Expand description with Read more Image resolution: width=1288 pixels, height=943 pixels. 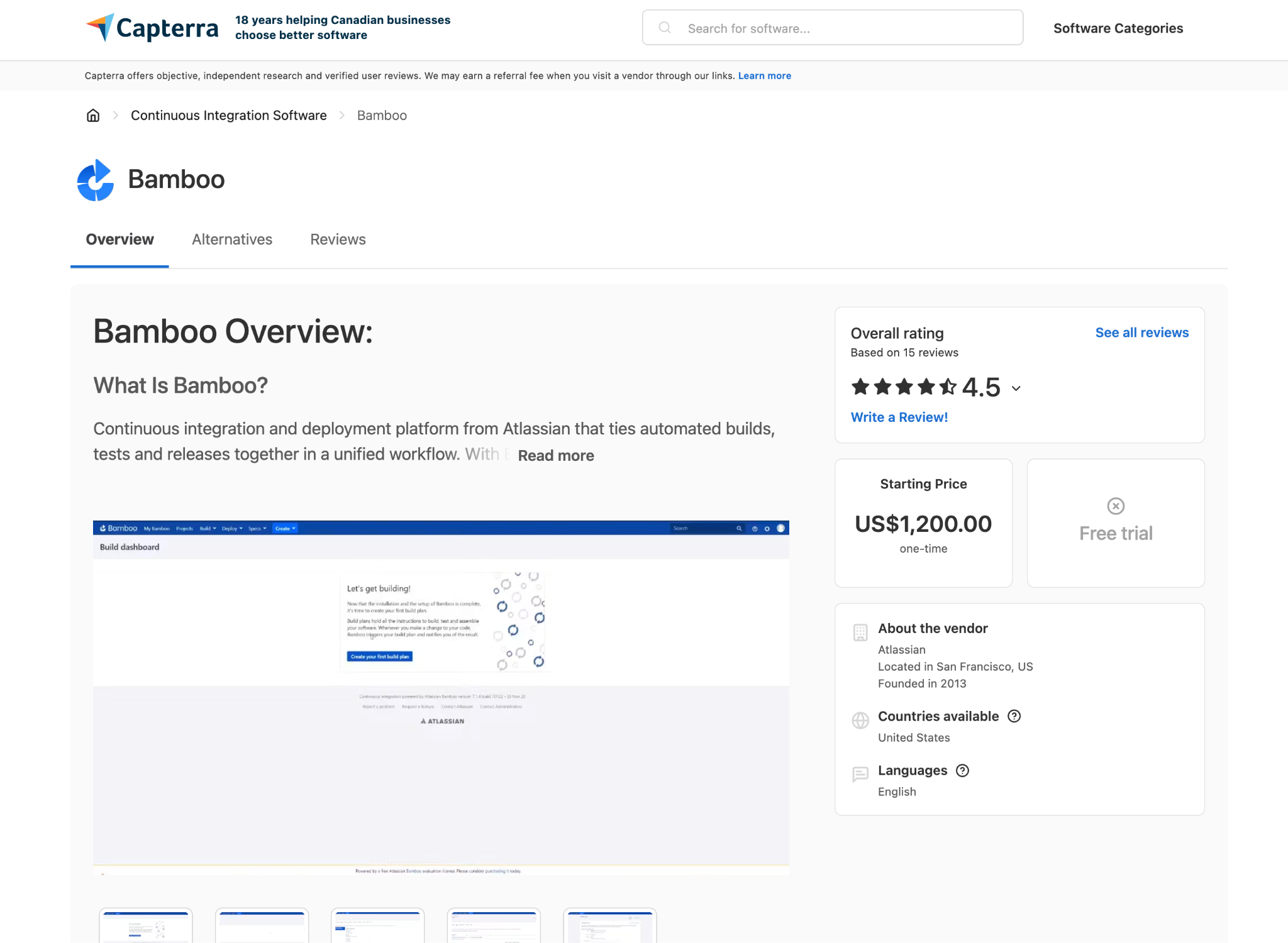[x=556, y=456]
